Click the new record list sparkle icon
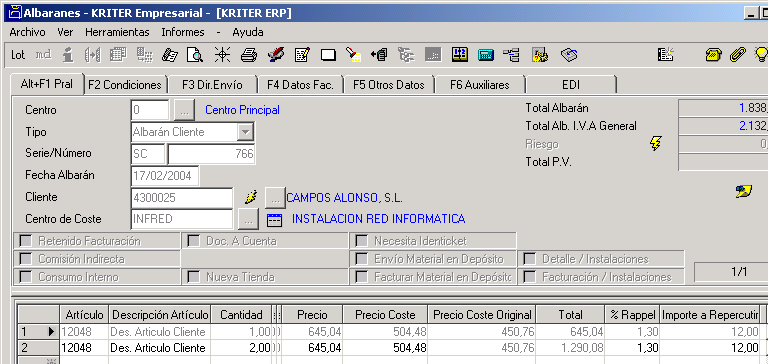Image resolution: width=768 pixels, height=364 pixels. (x=666, y=55)
